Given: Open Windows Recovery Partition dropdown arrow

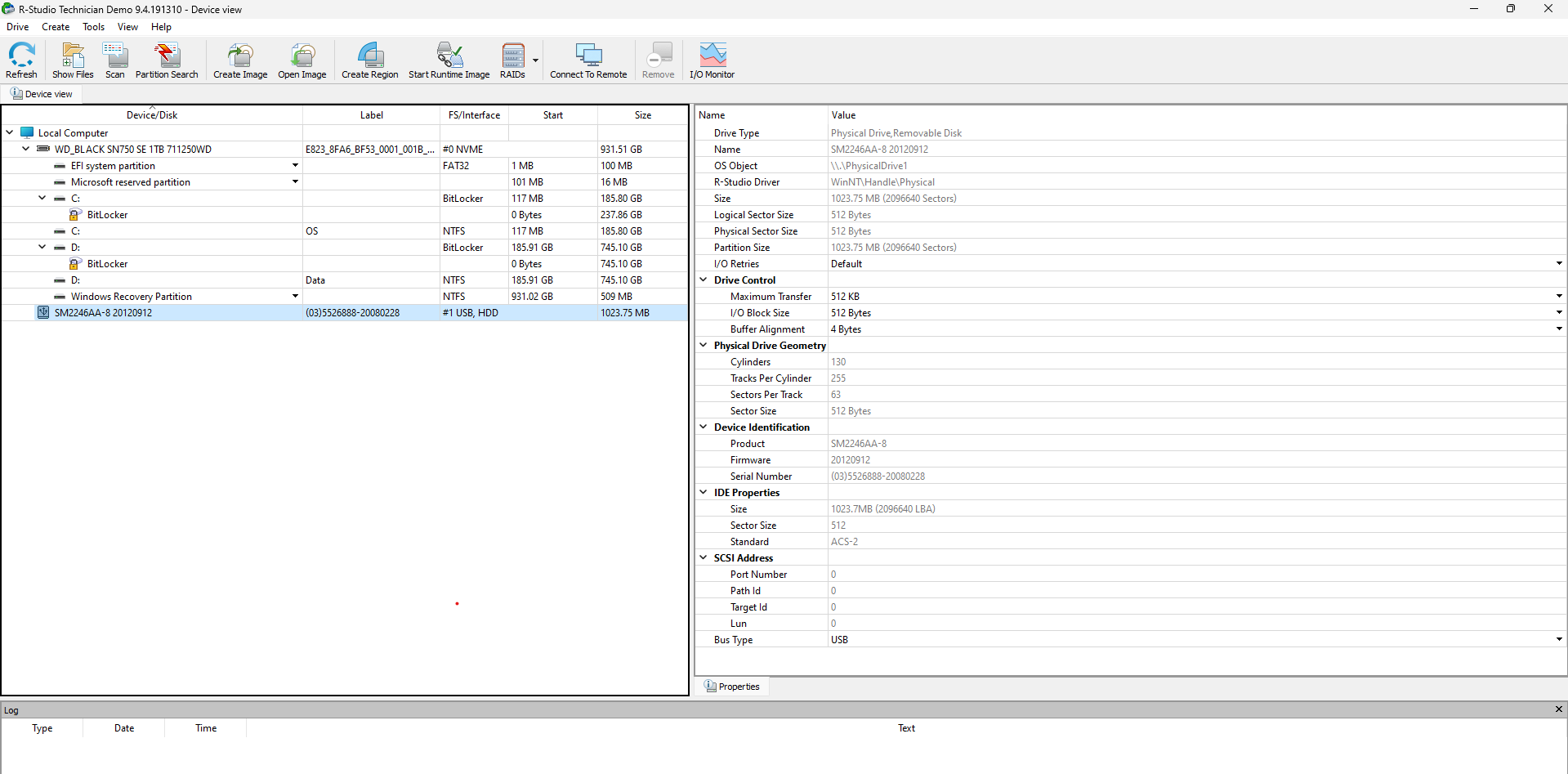Looking at the screenshot, I should [x=295, y=296].
